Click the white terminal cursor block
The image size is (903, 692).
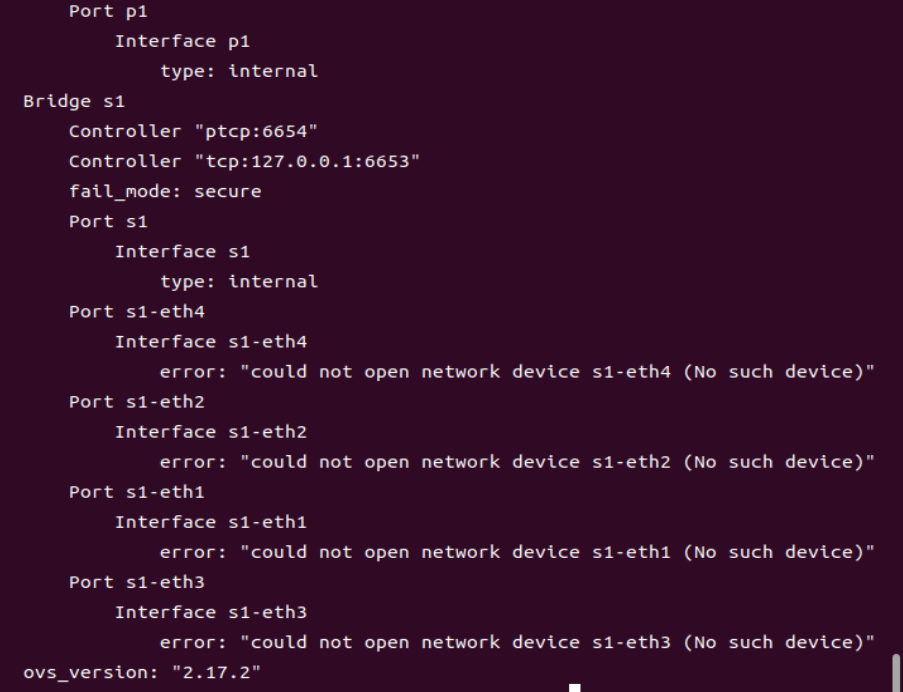(x=575, y=687)
